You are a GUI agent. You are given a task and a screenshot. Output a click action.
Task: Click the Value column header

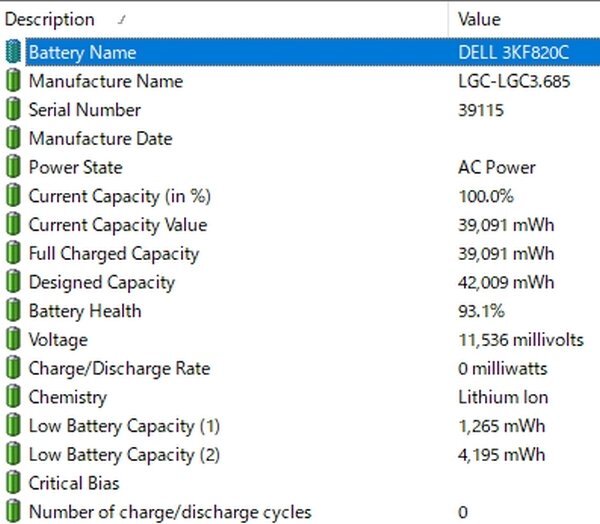[x=479, y=19]
